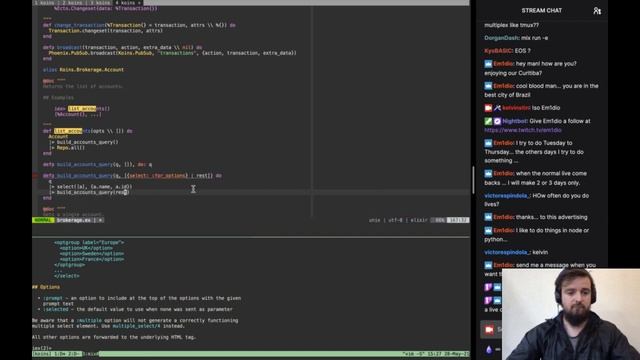This screenshot has width=640, height=360.
Task: Click the crown badge on 'hey man! how are you?'
Action: (488, 64)
